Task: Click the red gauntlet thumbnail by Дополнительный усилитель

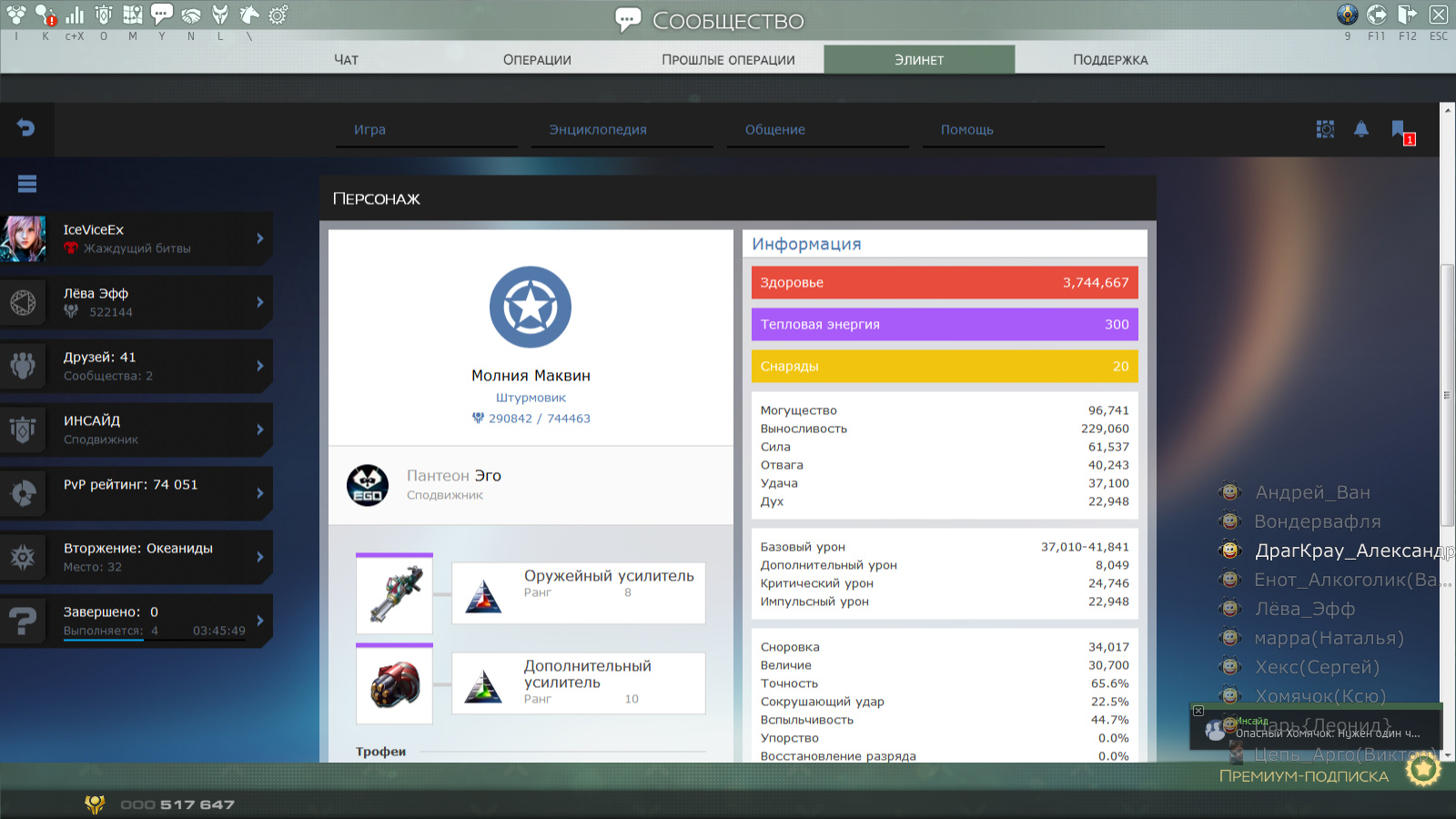Action: click(394, 685)
